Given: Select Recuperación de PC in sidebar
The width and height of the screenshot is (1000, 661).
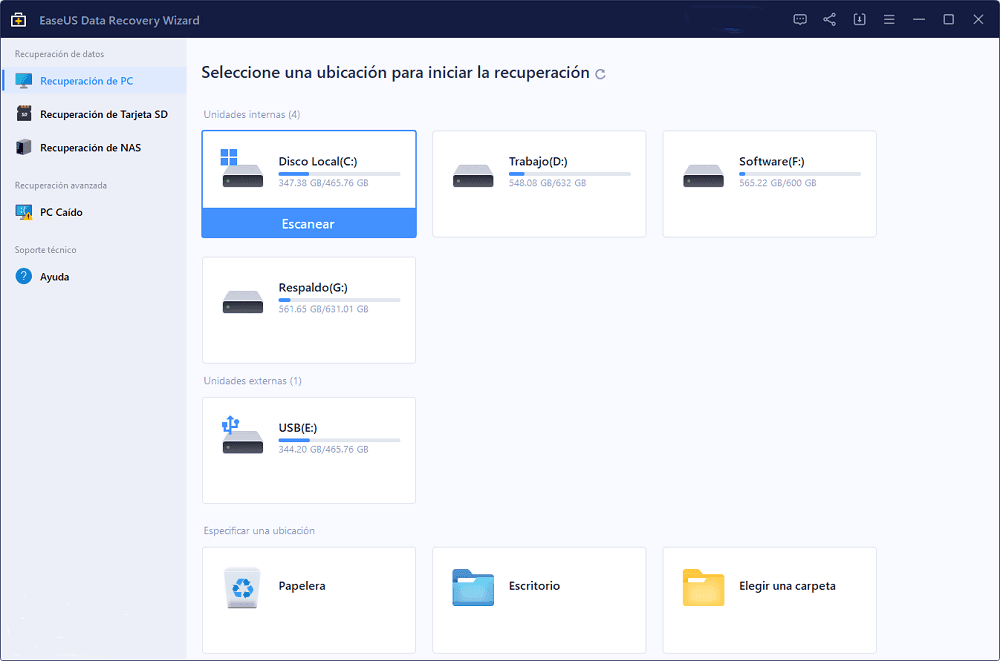Looking at the screenshot, I should click(94, 81).
